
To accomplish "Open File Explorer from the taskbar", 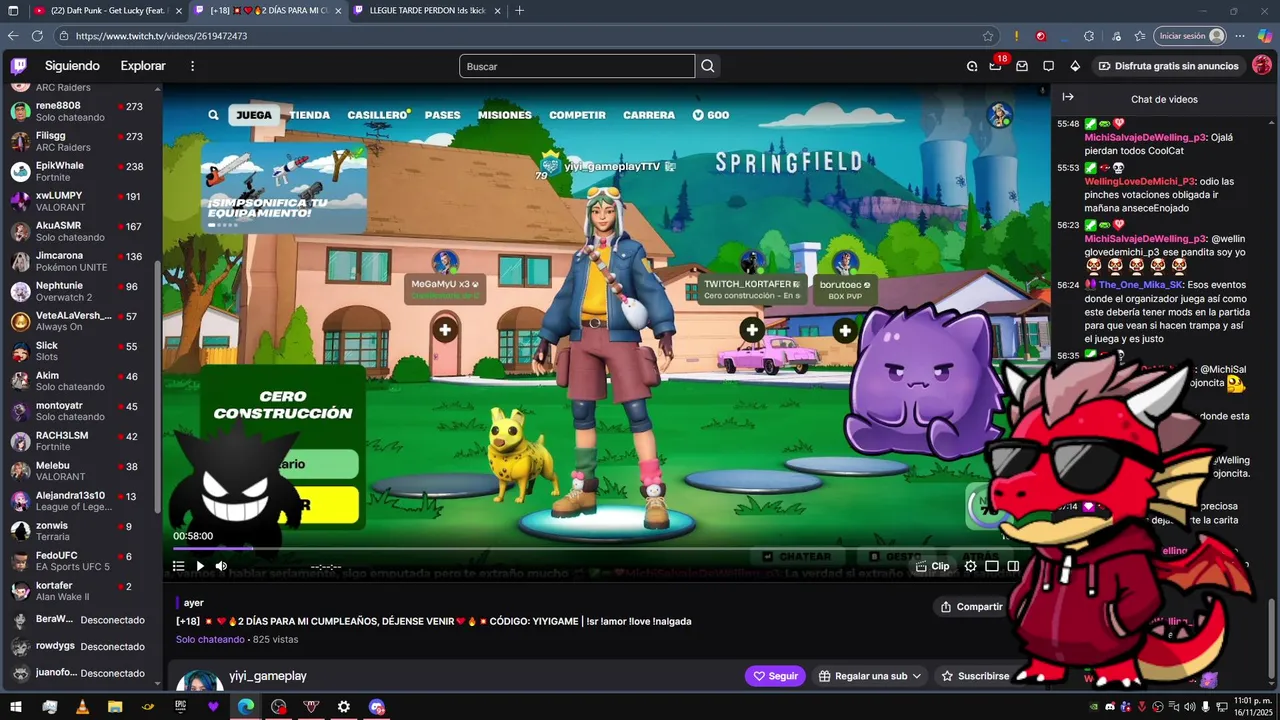I will coord(115,706).
